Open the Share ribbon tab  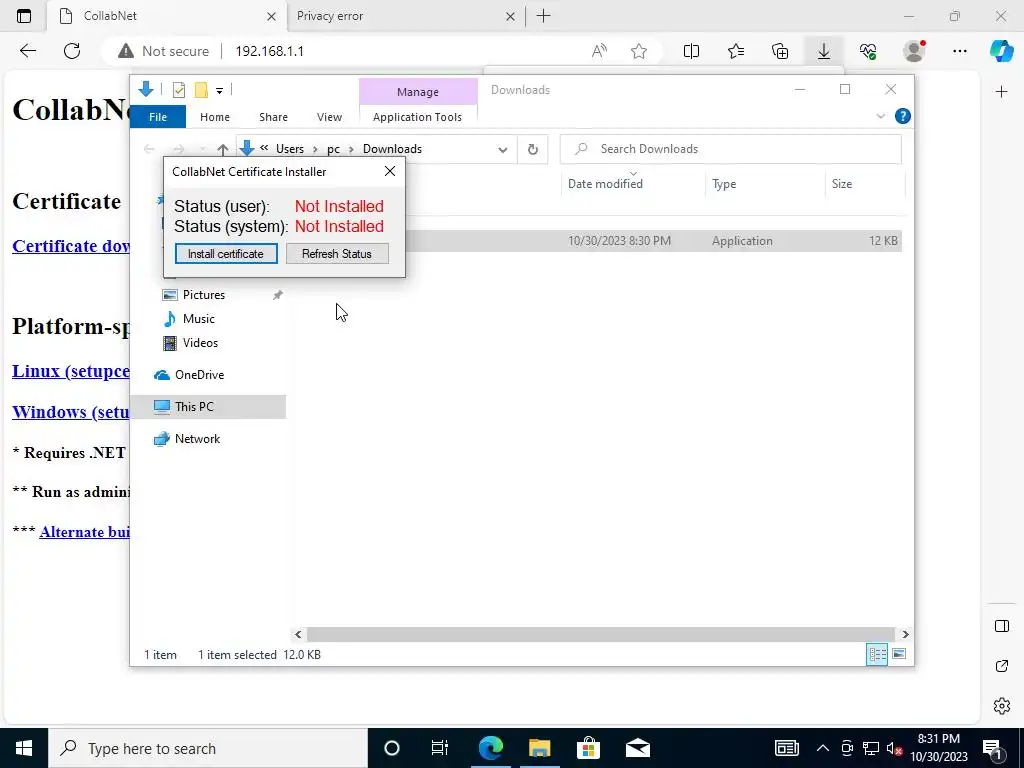(273, 117)
